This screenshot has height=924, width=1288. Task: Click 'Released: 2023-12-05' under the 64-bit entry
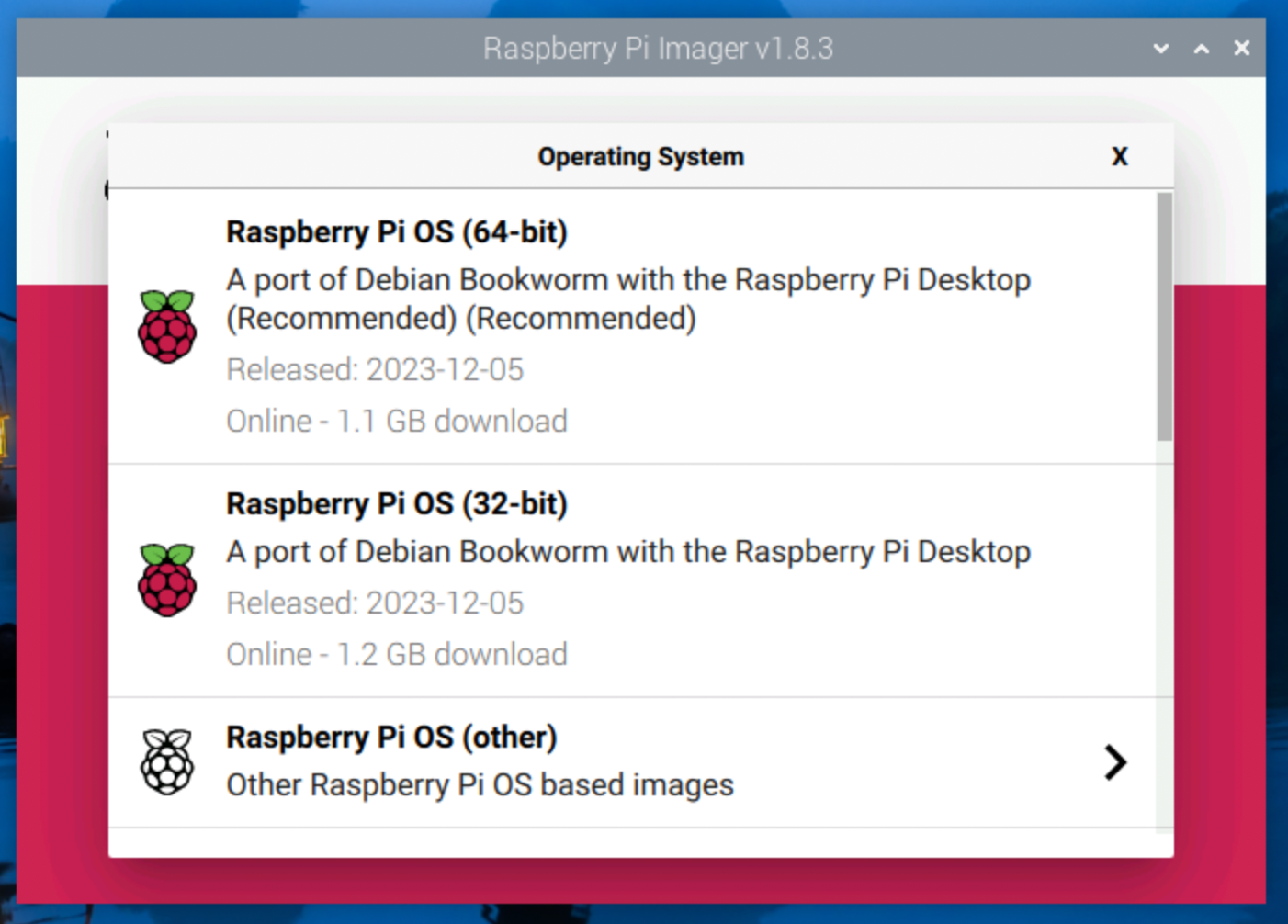(375, 370)
